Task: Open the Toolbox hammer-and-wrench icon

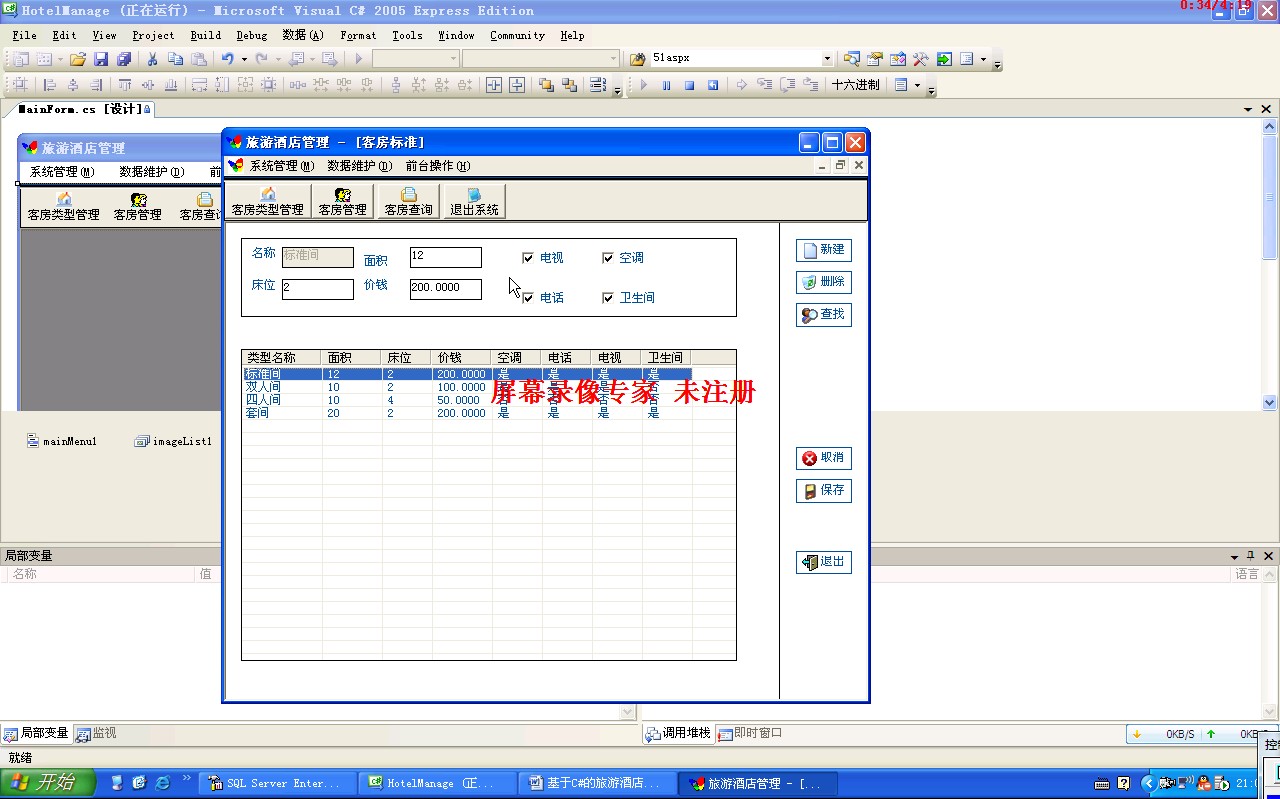Action: tap(921, 59)
